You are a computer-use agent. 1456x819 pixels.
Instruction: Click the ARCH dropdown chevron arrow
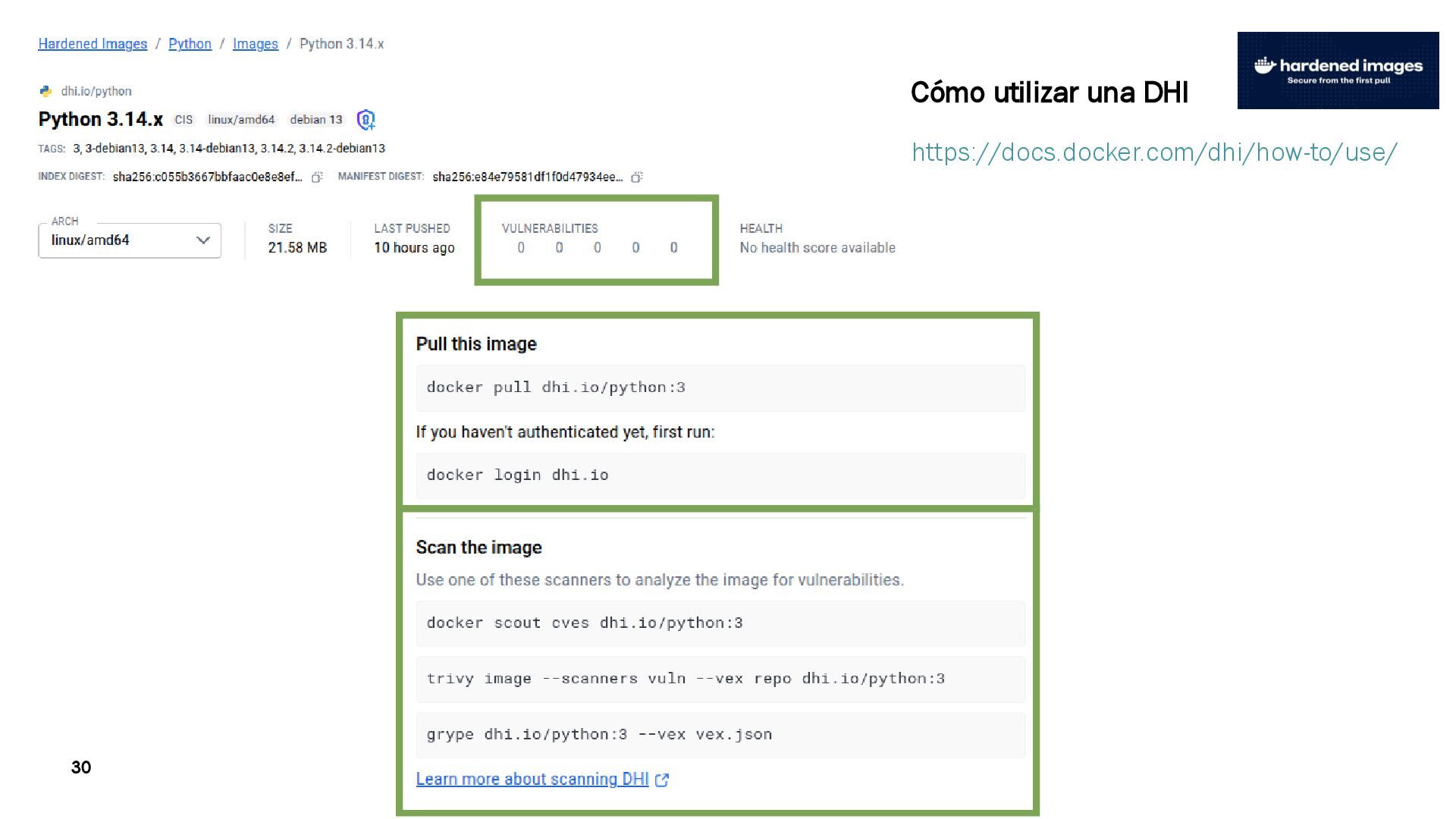(202, 240)
